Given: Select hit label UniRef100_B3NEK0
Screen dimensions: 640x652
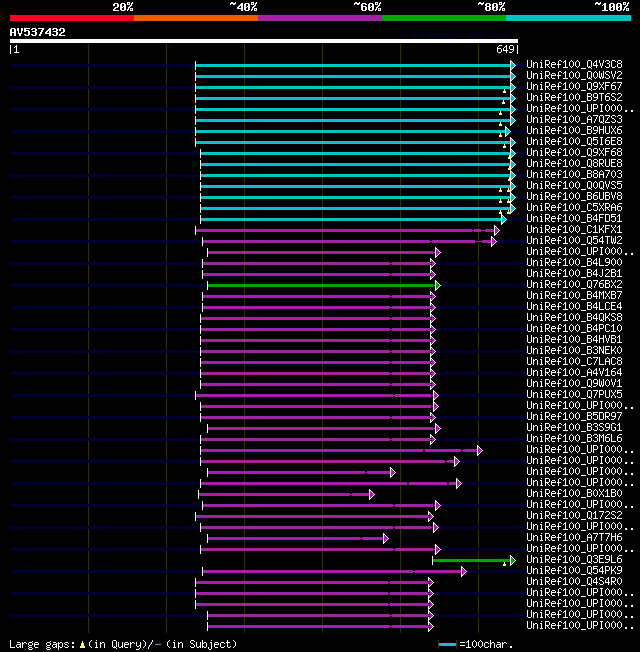Looking at the screenshot, I should 574,351.
